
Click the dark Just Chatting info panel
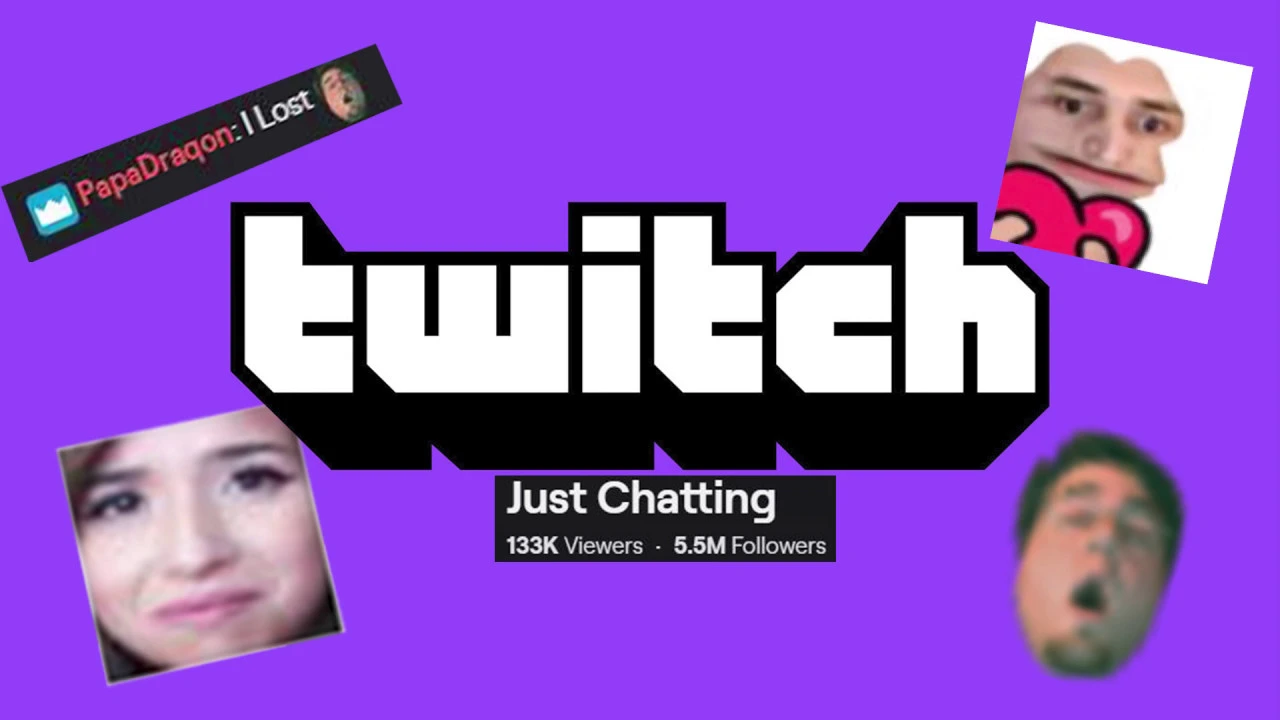pos(665,518)
